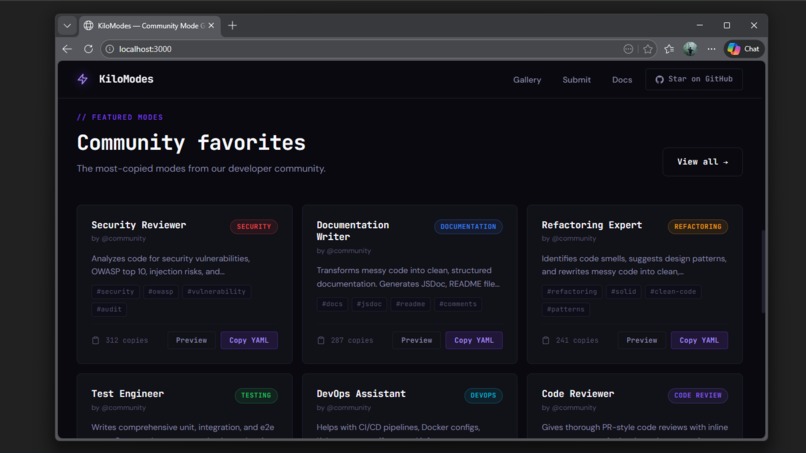
Task: Click the #refactoring tag
Action: point(572,292)
